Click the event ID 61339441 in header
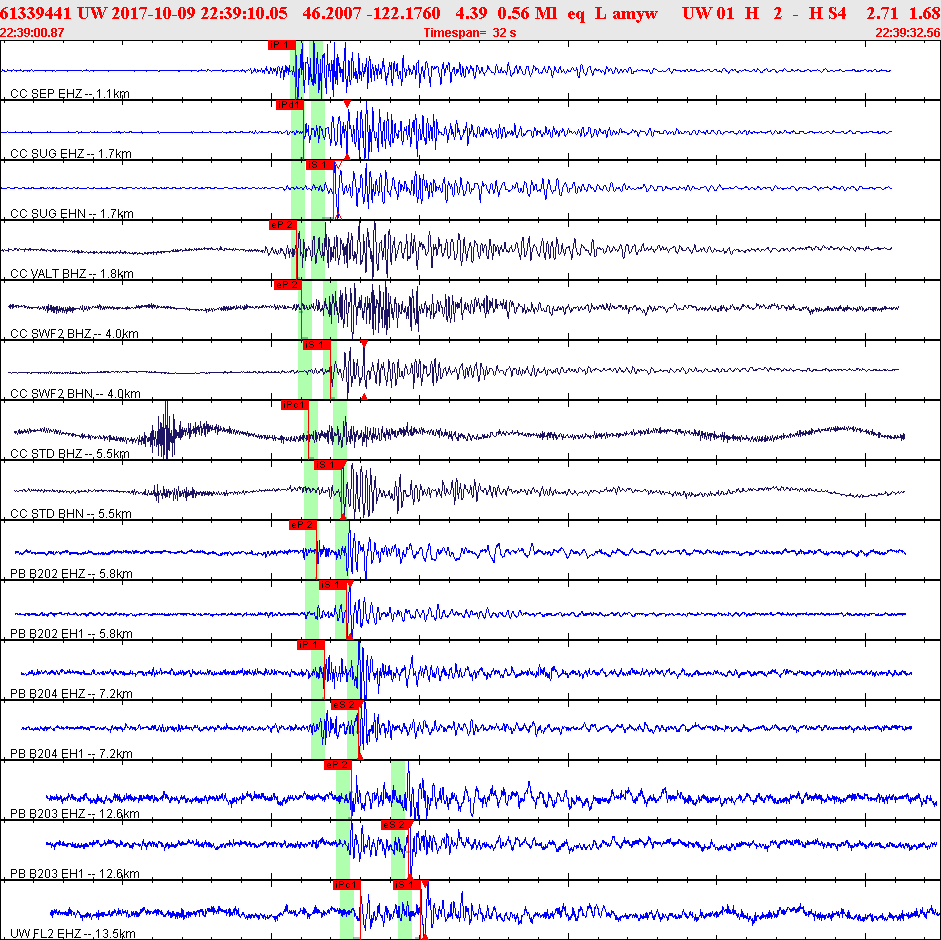 35,13
